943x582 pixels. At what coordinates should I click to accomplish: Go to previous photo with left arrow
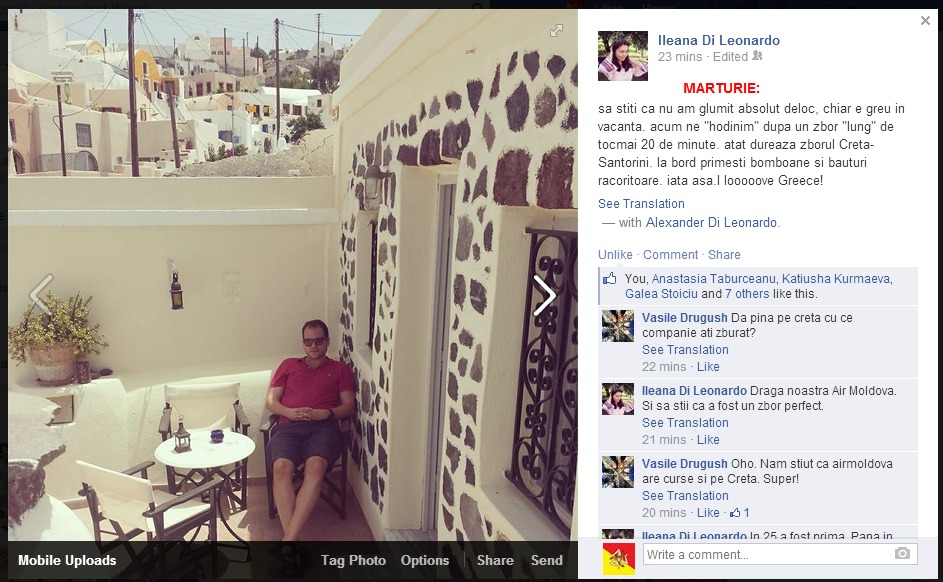[x=41, y=295]
